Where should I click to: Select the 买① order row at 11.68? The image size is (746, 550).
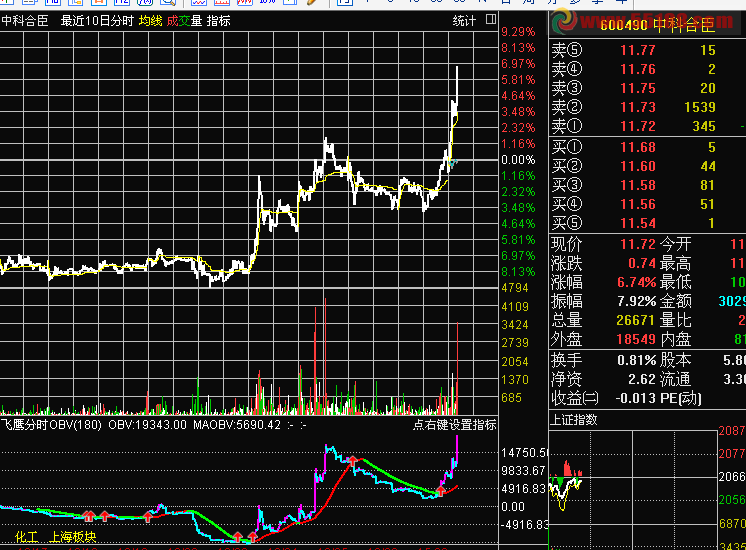pyautogui.click(x=647, y=147)
